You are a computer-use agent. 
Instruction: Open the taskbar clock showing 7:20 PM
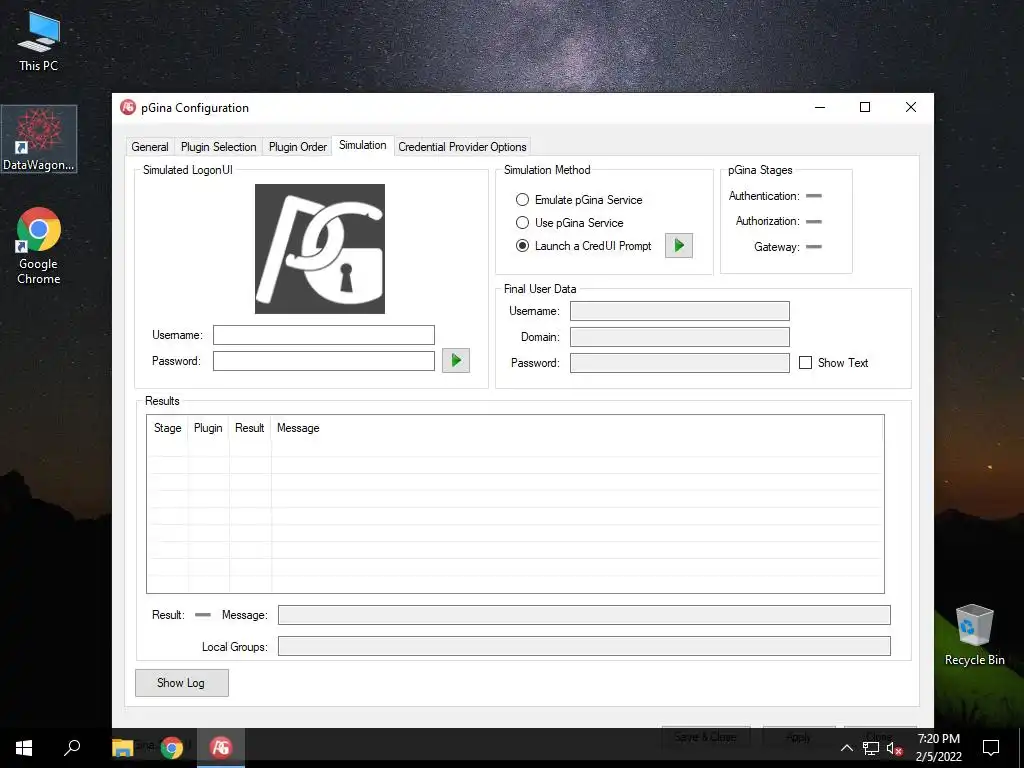pyautogui.click(x=938, y=748)
